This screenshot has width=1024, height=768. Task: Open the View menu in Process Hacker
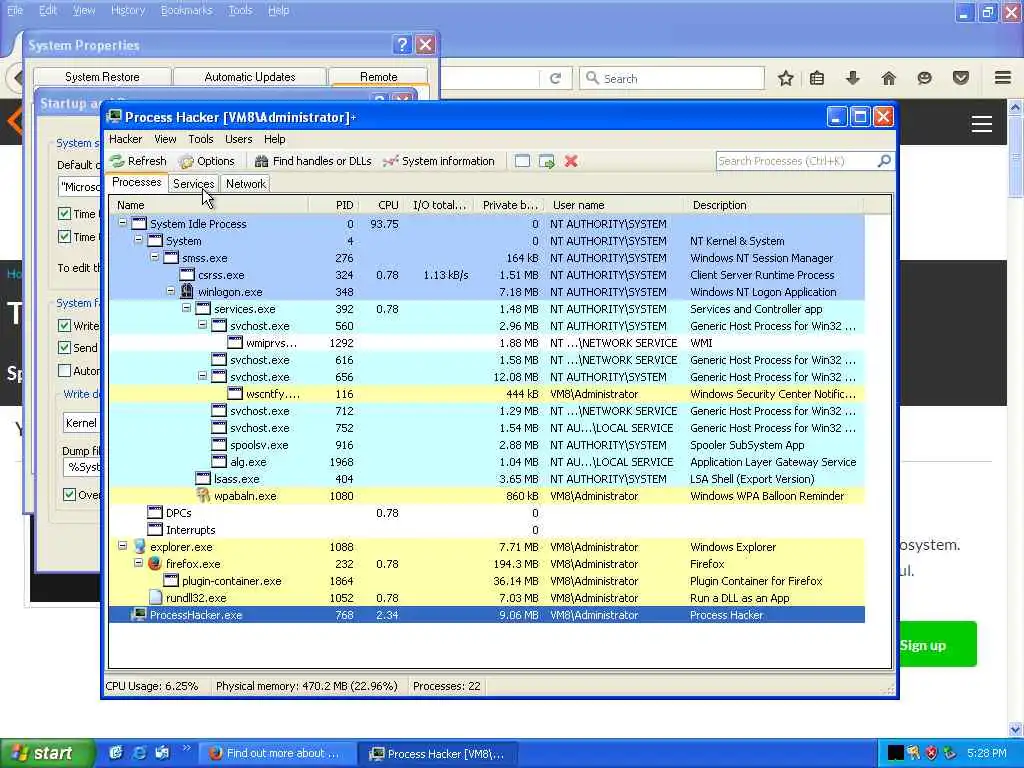point(165,139)
